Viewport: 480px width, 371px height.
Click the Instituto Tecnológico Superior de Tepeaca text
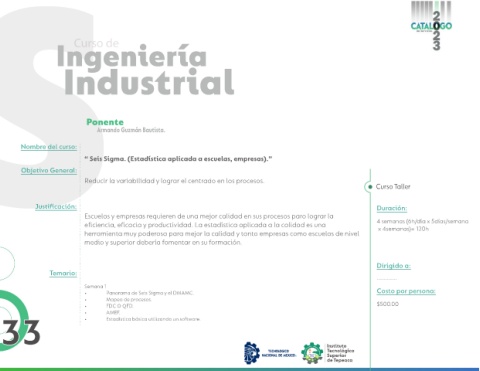(340, 353)
